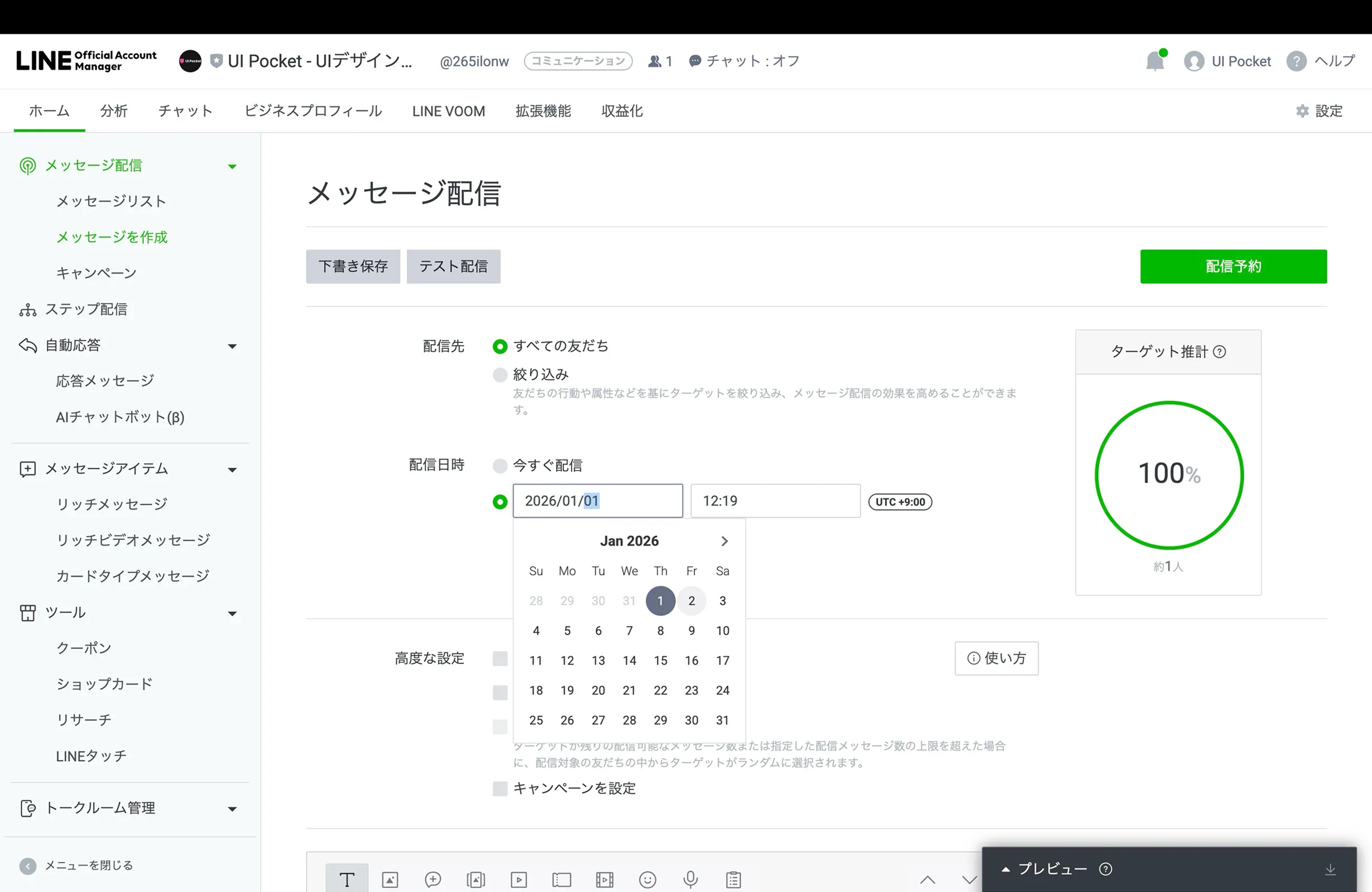The height and width of the screenshot is (892, 1372).
Task: Collapse the メッセージアイテム sidebar section
Action: tap(233, 469)
